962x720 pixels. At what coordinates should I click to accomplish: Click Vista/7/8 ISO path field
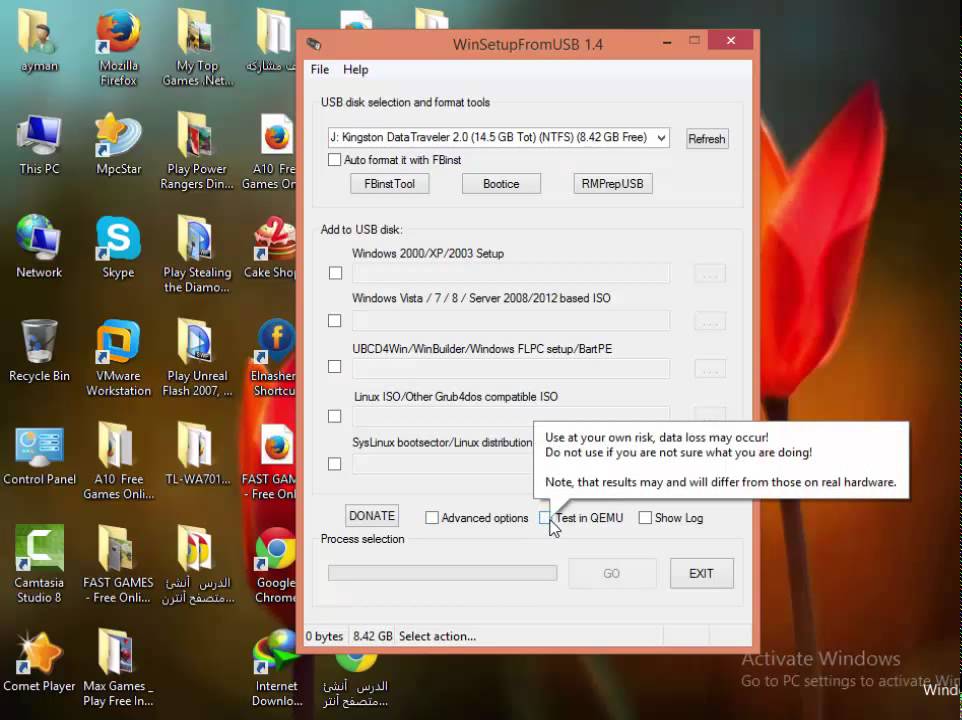(x=511, y=321)
